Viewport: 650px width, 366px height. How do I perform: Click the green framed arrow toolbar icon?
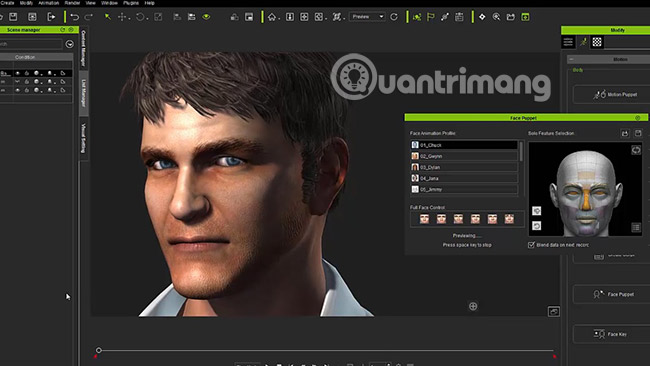pos(525,17)
